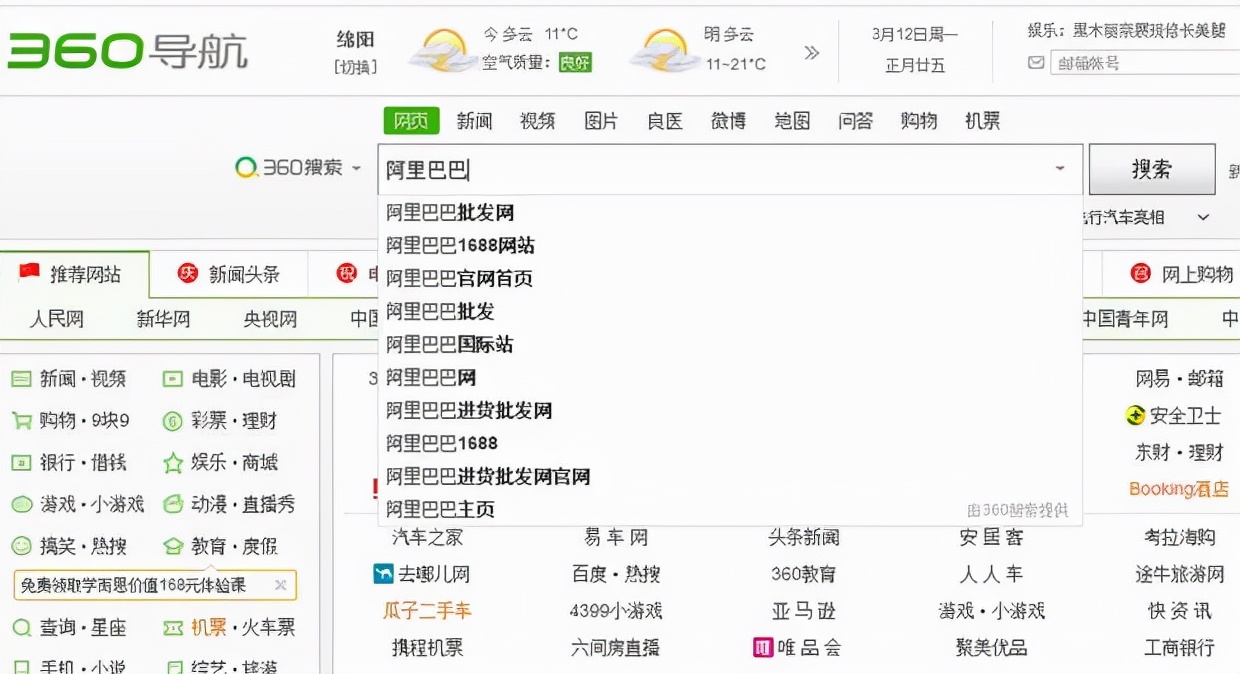The image size is (1240, 674).
Task: Click the 切换 city switch link
Action: (357, 68)
